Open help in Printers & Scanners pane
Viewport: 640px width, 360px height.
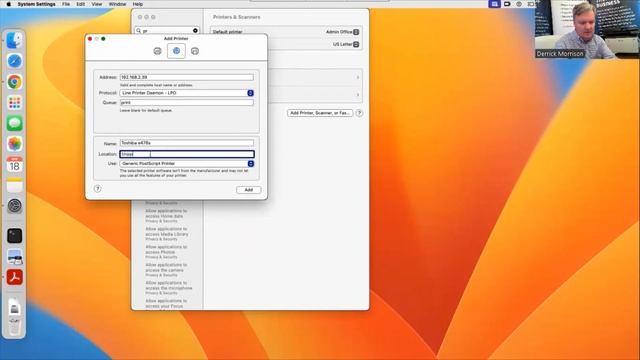pos(359,113)
